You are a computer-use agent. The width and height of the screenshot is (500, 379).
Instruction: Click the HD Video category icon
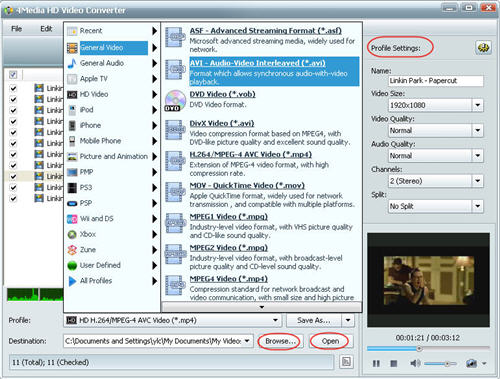click(72, 95)
